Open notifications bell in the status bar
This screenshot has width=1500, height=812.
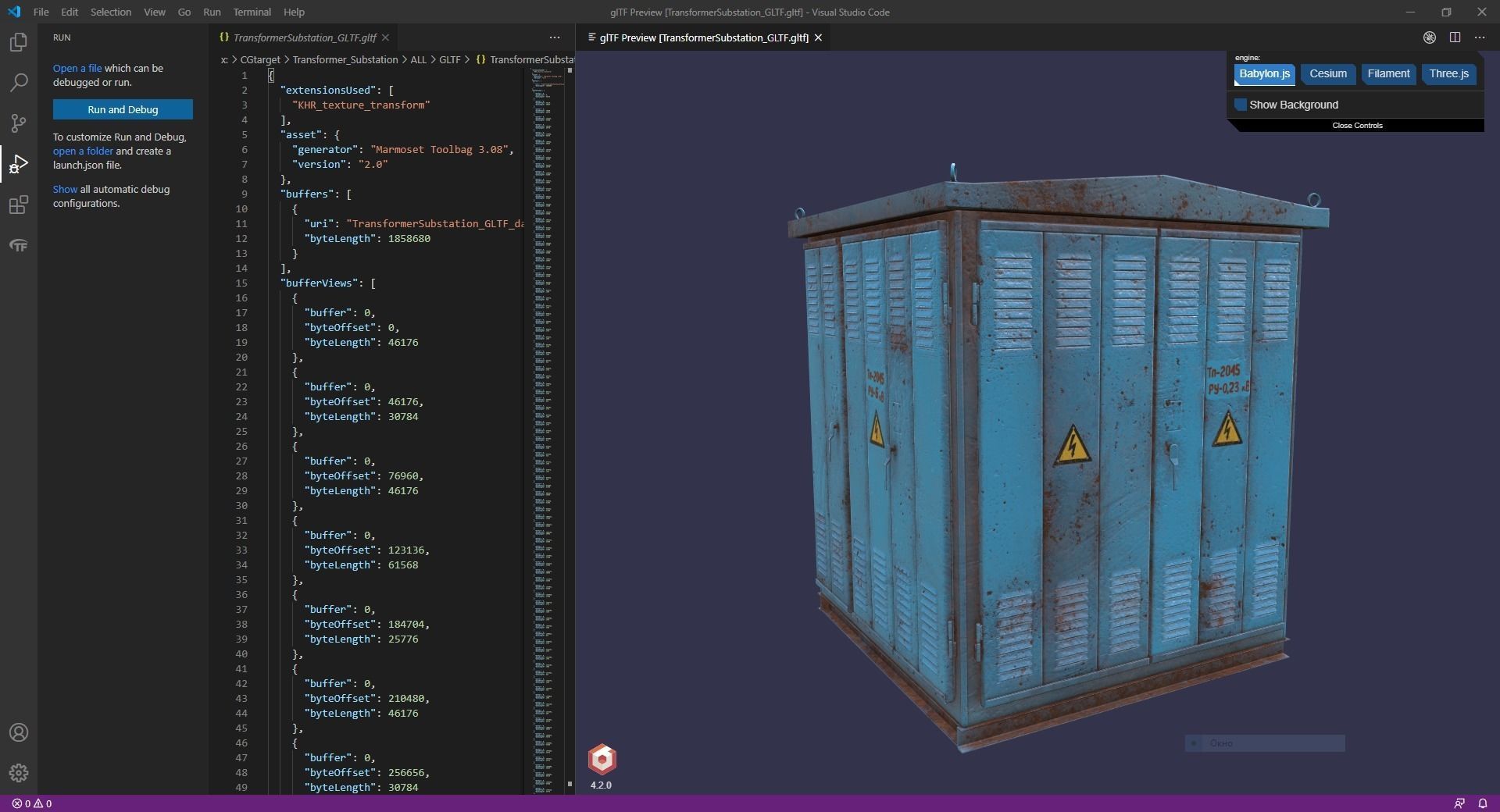pyautogui.click(x=1482, y=803)
